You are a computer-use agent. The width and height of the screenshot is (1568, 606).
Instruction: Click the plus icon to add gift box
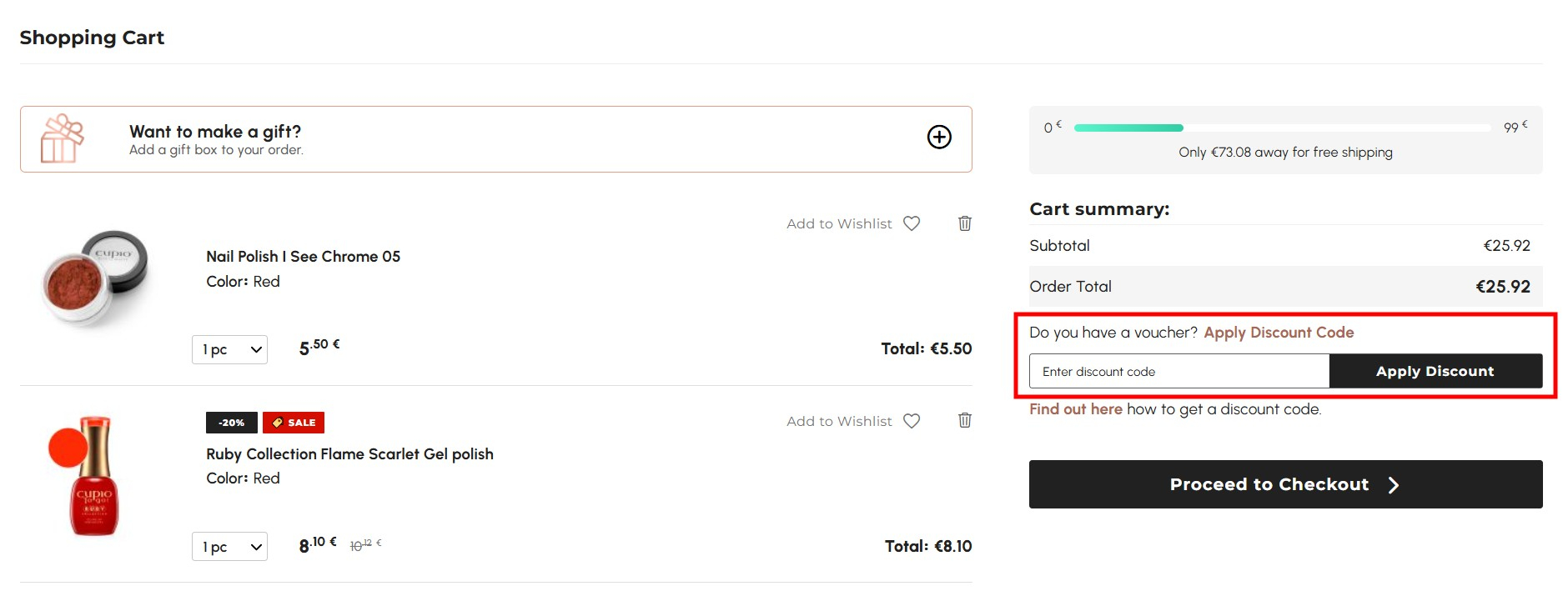point(939,137)
